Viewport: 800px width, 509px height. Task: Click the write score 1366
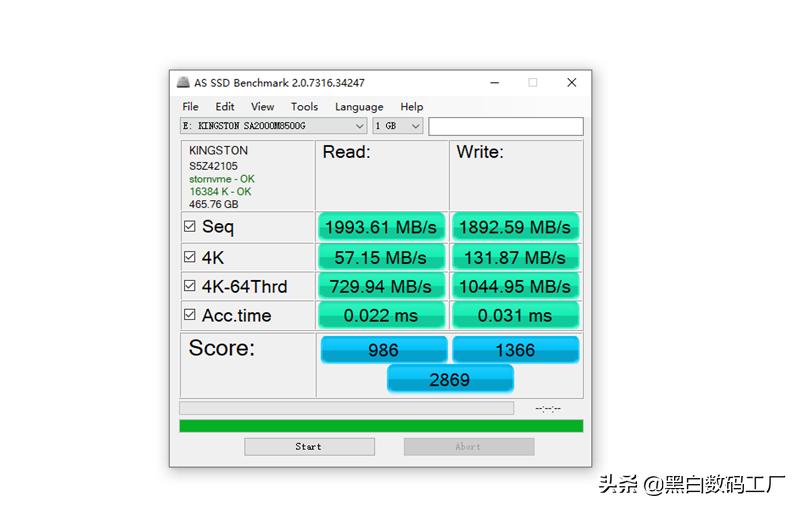pos(515,350)
